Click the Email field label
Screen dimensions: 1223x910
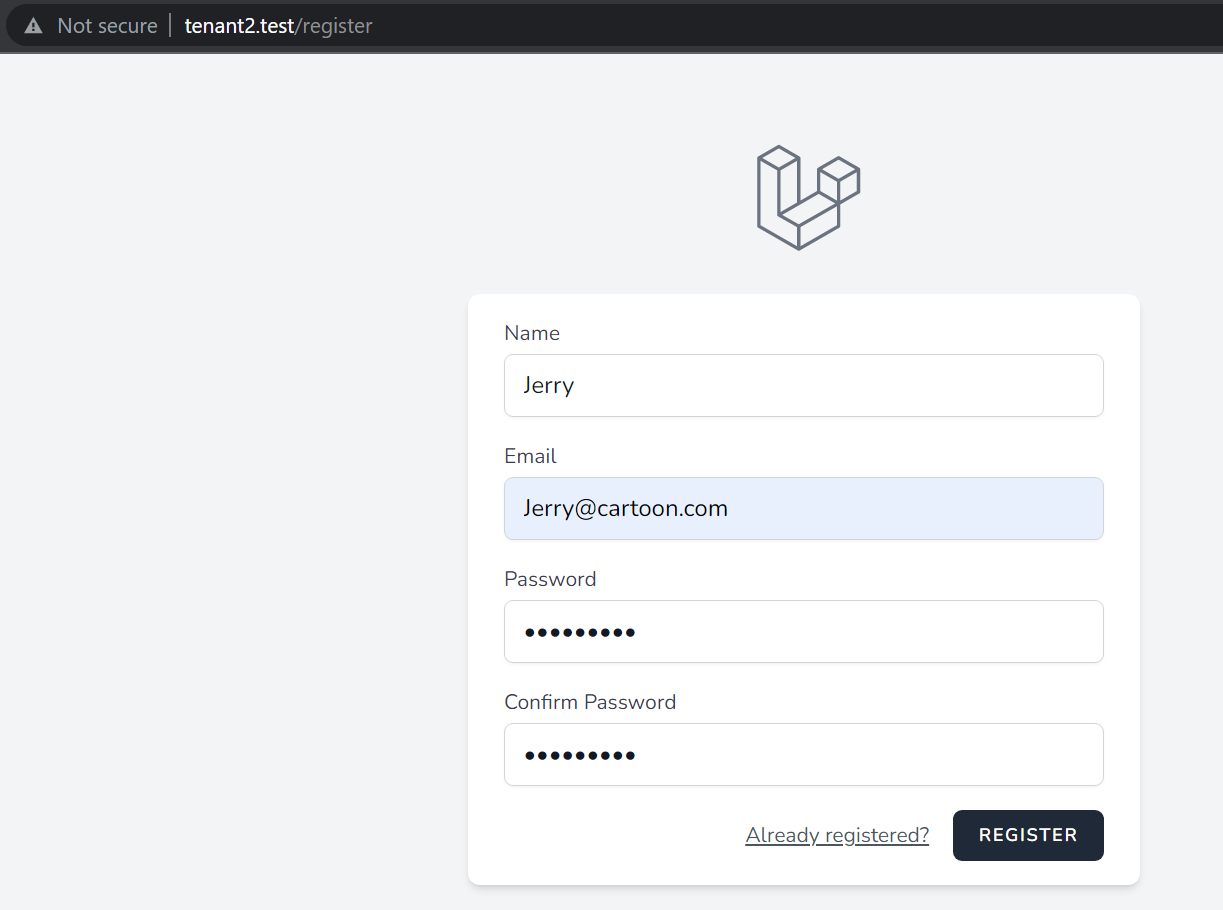(530, 456)
